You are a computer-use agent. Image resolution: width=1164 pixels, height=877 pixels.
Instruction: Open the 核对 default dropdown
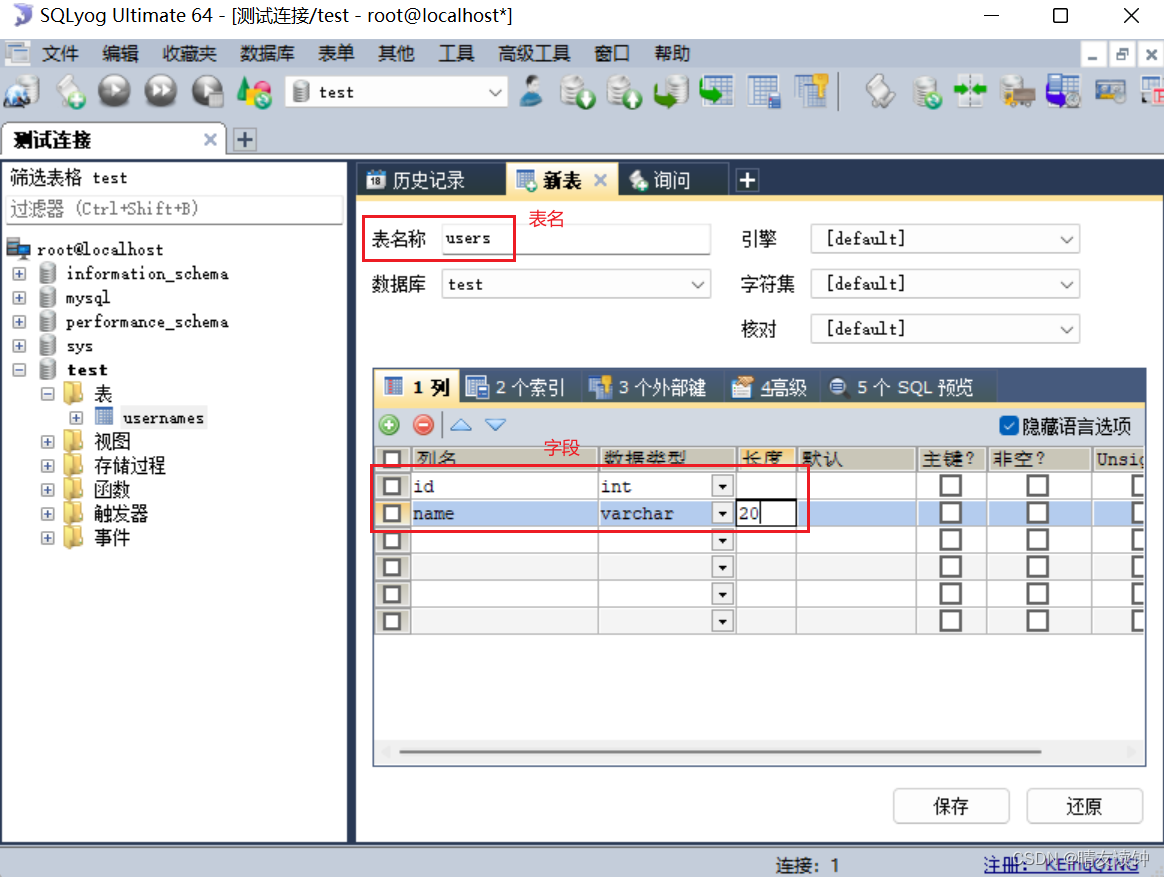point(945,329)
